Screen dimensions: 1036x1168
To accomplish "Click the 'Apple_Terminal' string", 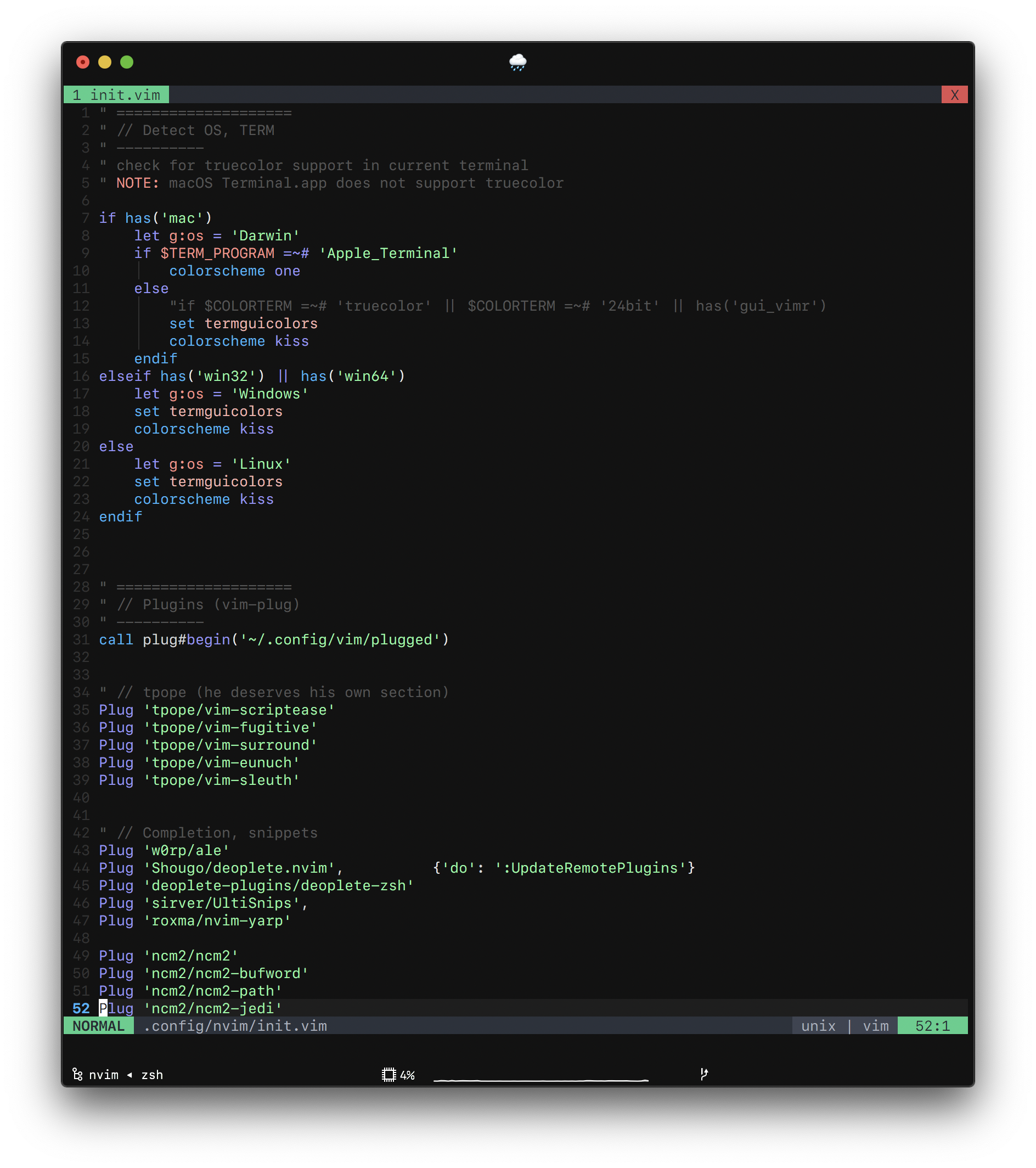I will pyautogui.click(x=388, y=253).
